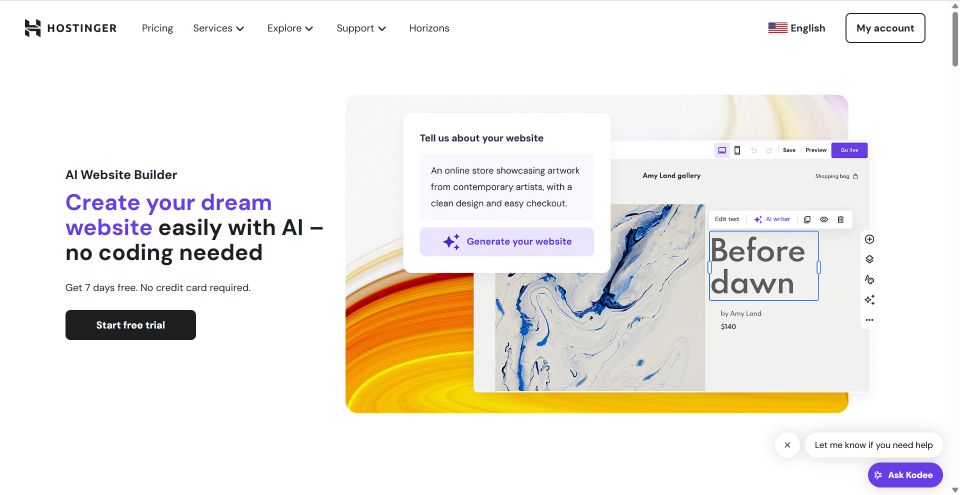The width and height of the screenshot is (960, 495).
Task: Click the duplicate icon in text toolbar
Action: click(808, 219)
